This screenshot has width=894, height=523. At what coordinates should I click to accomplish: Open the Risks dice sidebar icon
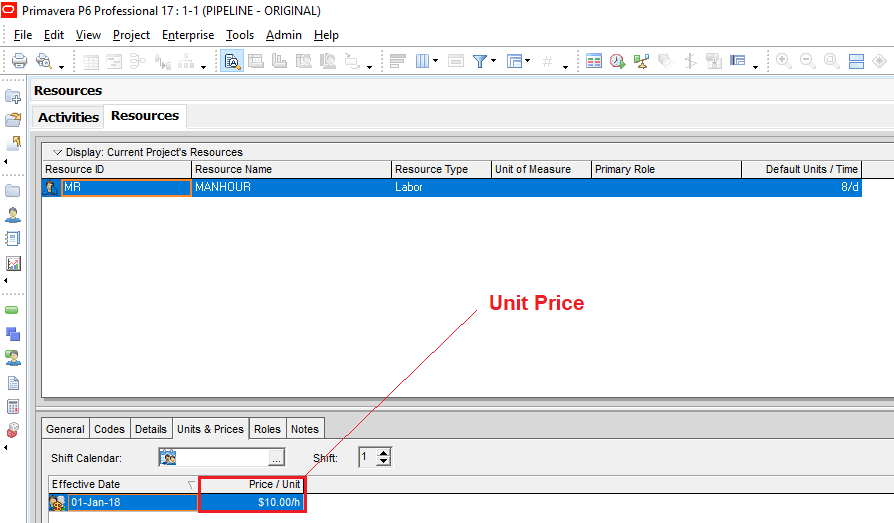click(13, 429)
